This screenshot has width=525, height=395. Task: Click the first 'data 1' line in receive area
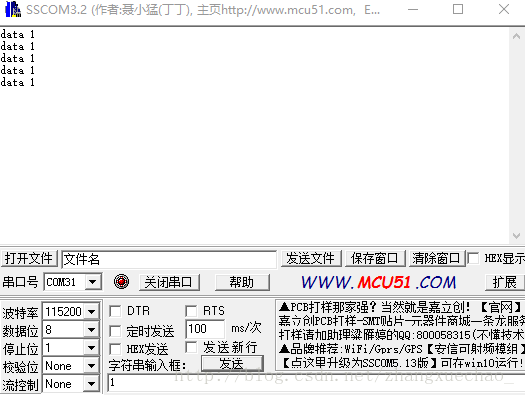(x=18, y=34)
